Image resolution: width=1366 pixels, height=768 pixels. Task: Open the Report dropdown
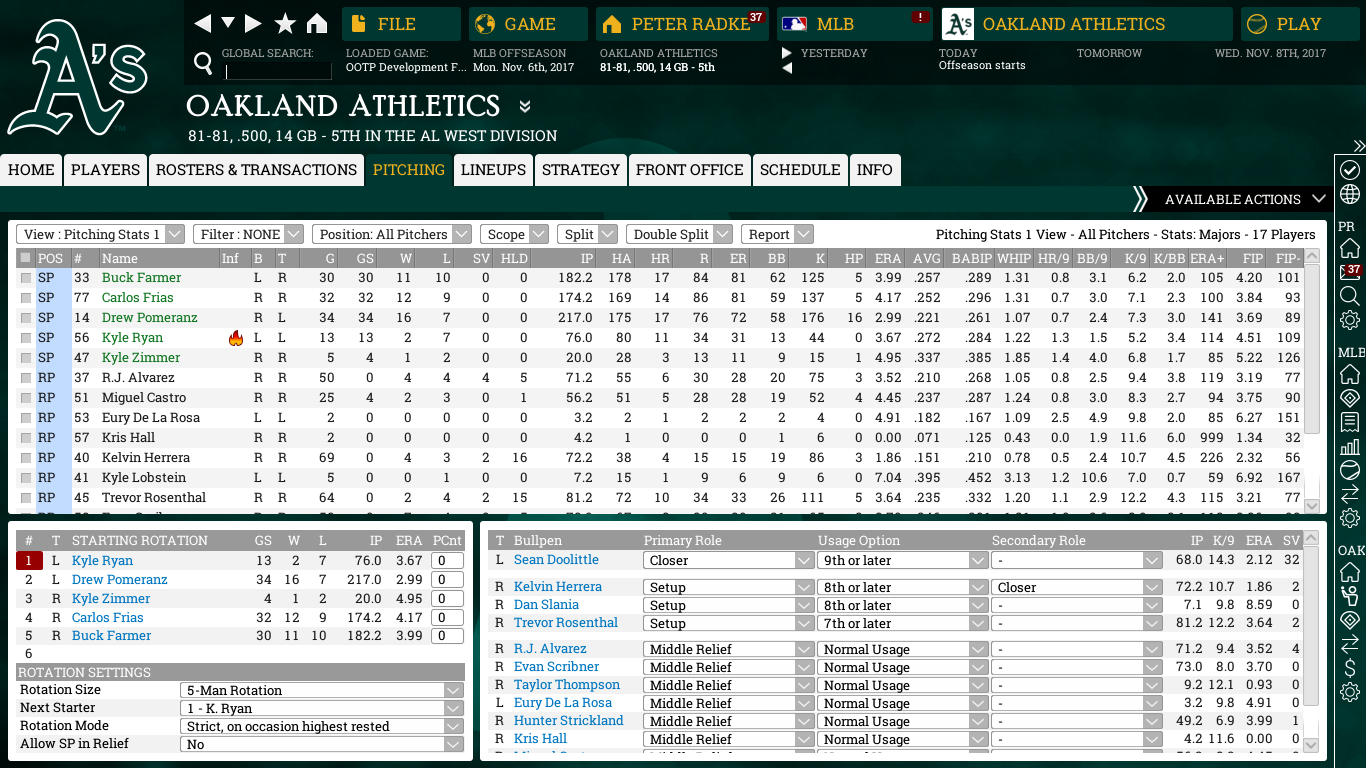click(778, 234)
